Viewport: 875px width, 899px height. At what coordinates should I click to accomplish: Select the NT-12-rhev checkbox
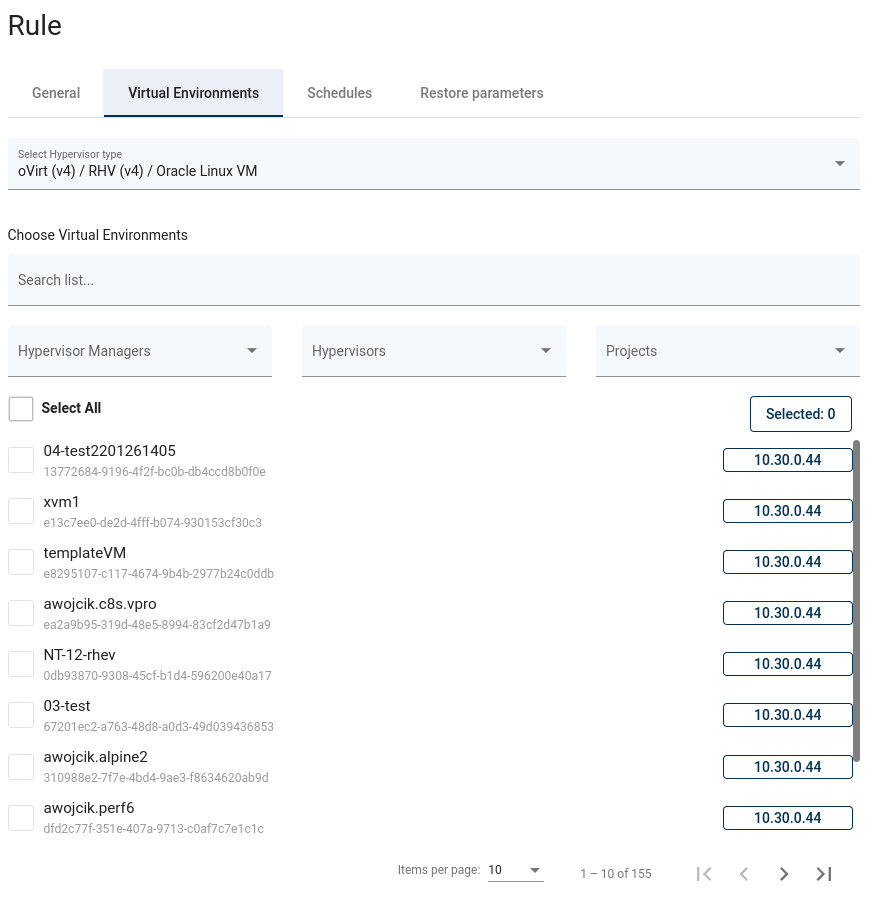pos(21,664)
